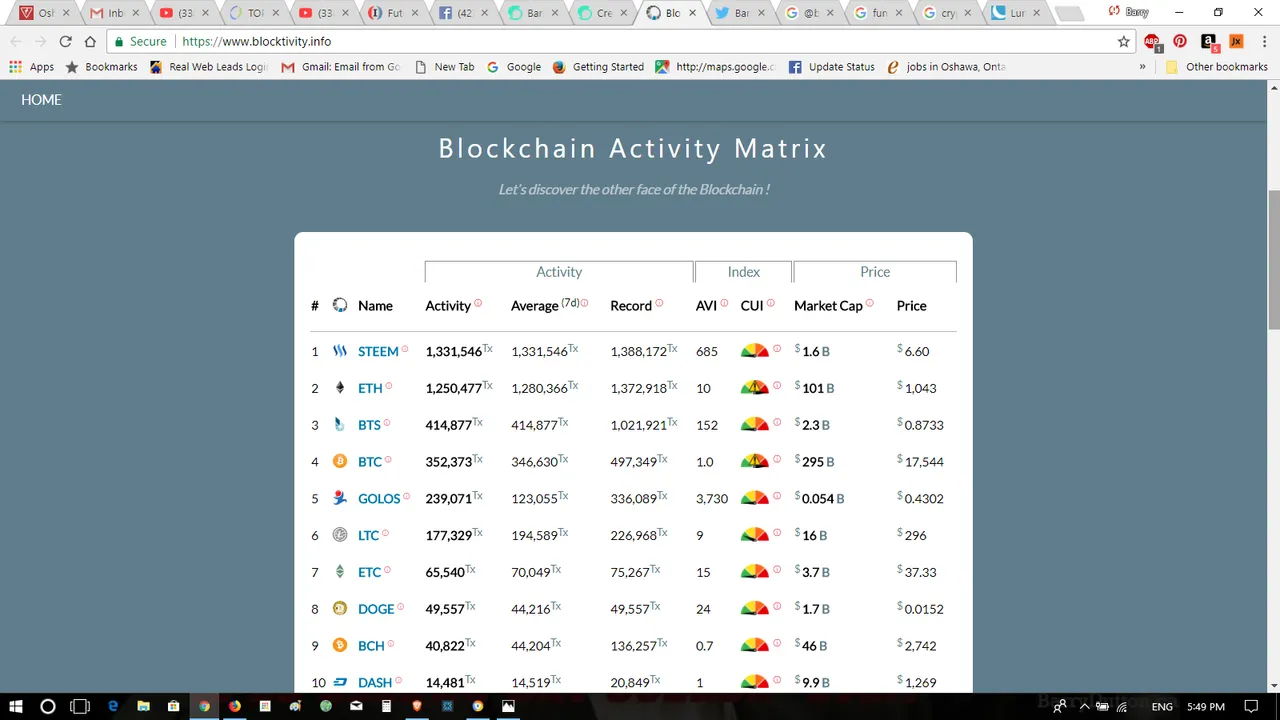Click the STEEM coin logo icon
This screenshot has height=720, width=1280.
point(340,351)
